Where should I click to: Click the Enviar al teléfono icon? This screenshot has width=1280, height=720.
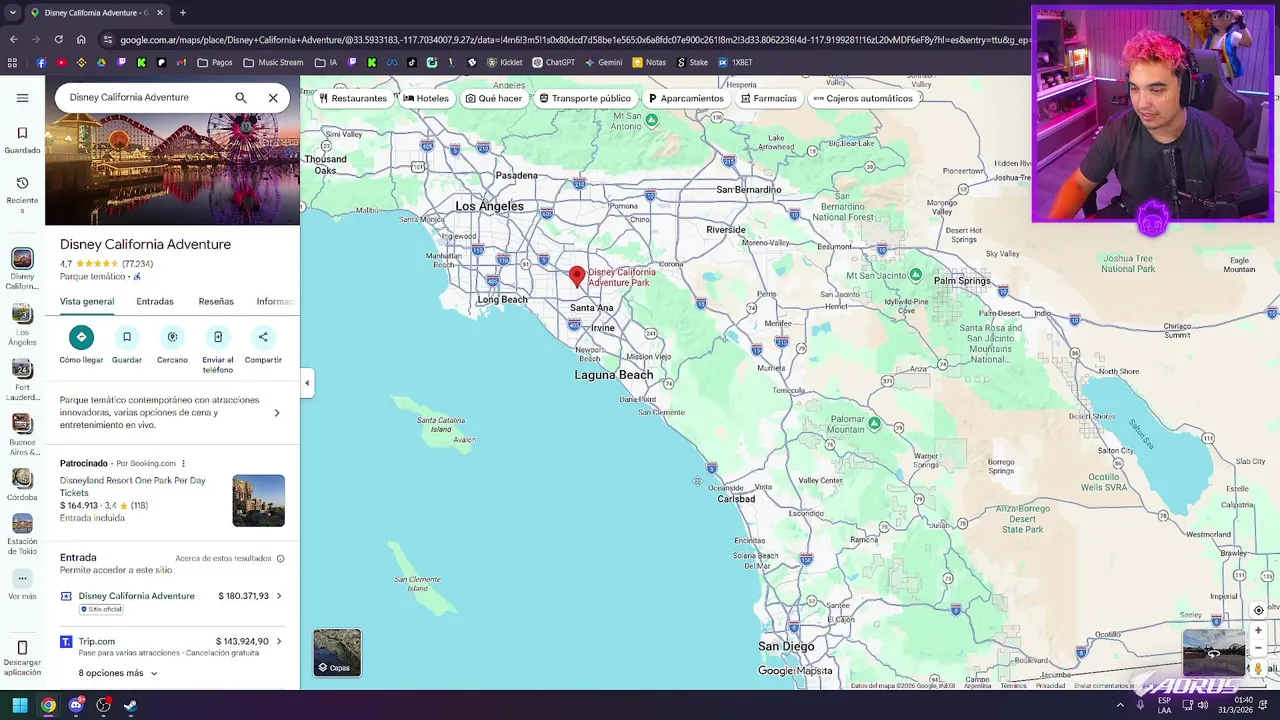pos(218,337)
